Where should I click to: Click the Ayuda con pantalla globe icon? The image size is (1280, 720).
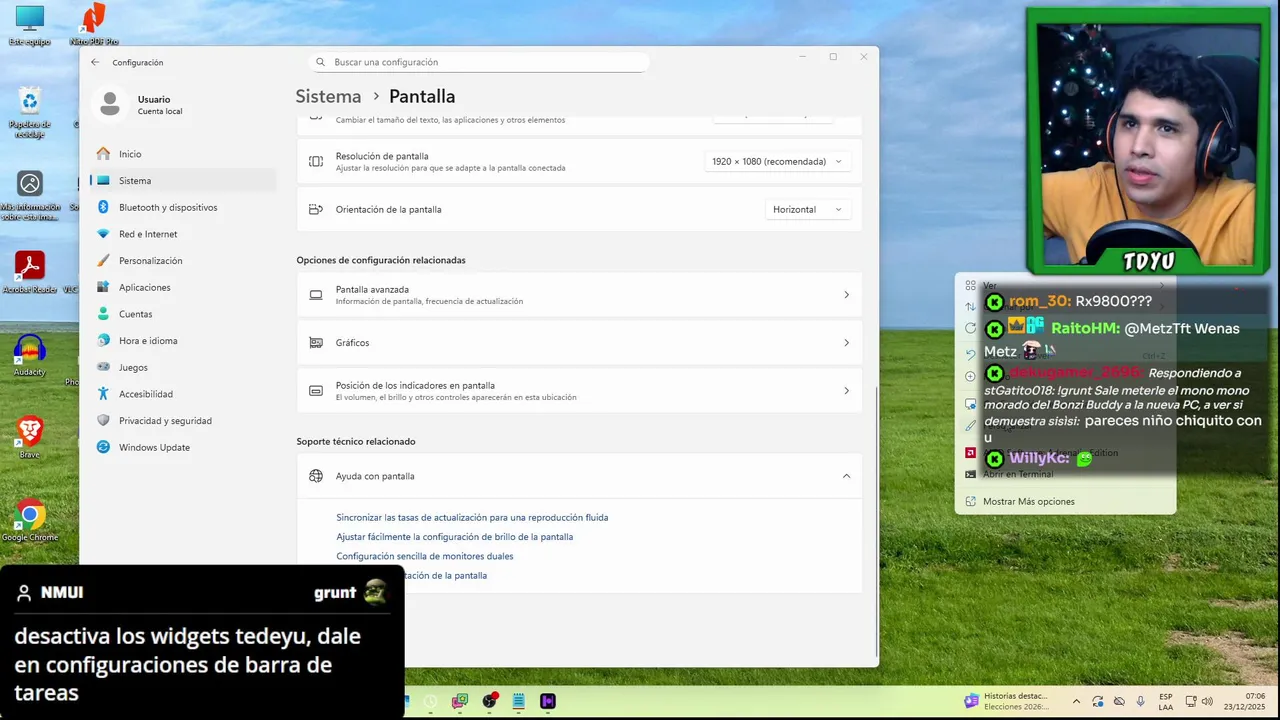(316, 476)
